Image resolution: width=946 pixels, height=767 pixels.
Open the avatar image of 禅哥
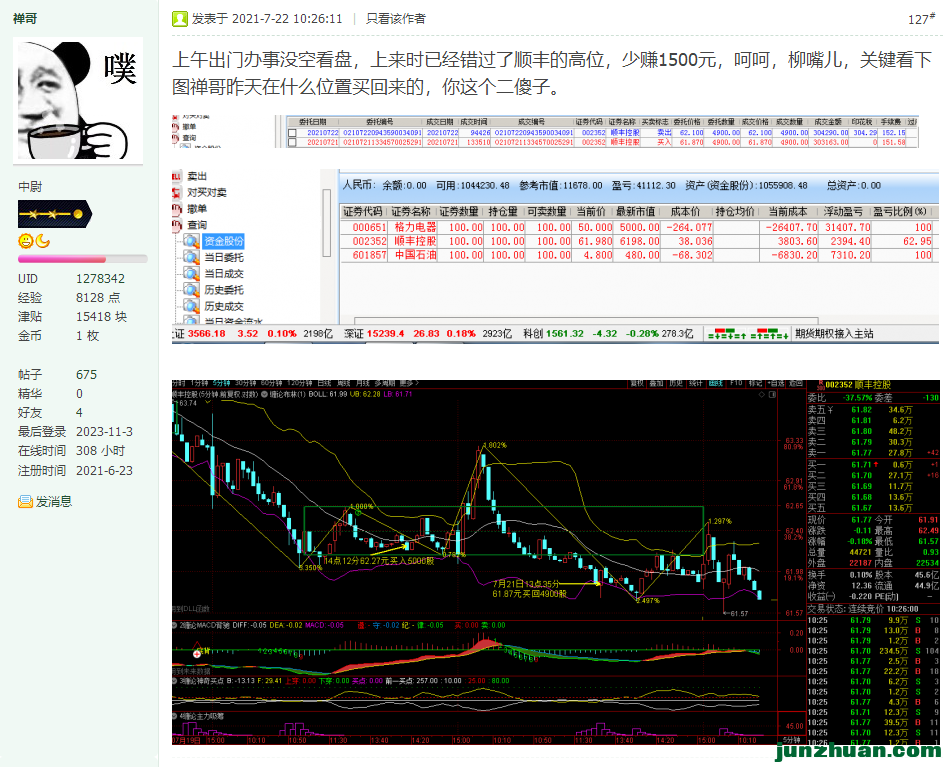coord(78,100)
